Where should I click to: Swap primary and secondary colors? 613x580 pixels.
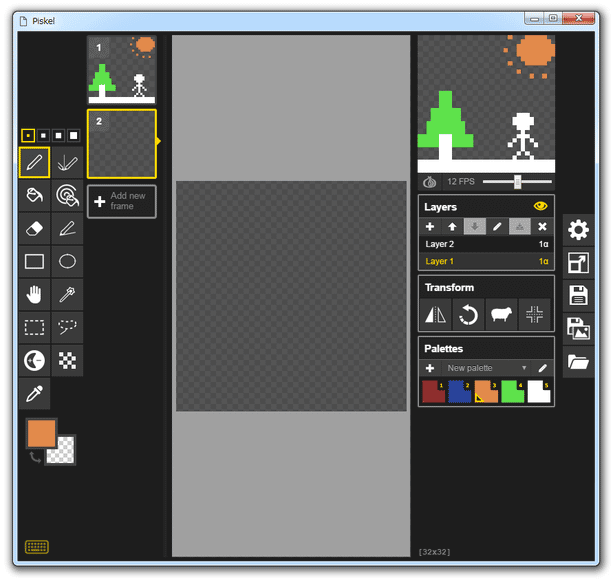[35, 457]
